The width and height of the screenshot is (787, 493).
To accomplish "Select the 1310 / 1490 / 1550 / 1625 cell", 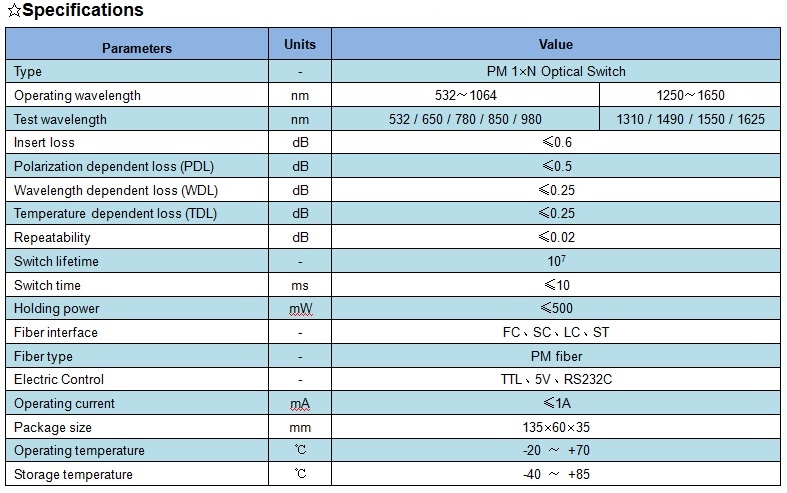I will tap(690, 119).
